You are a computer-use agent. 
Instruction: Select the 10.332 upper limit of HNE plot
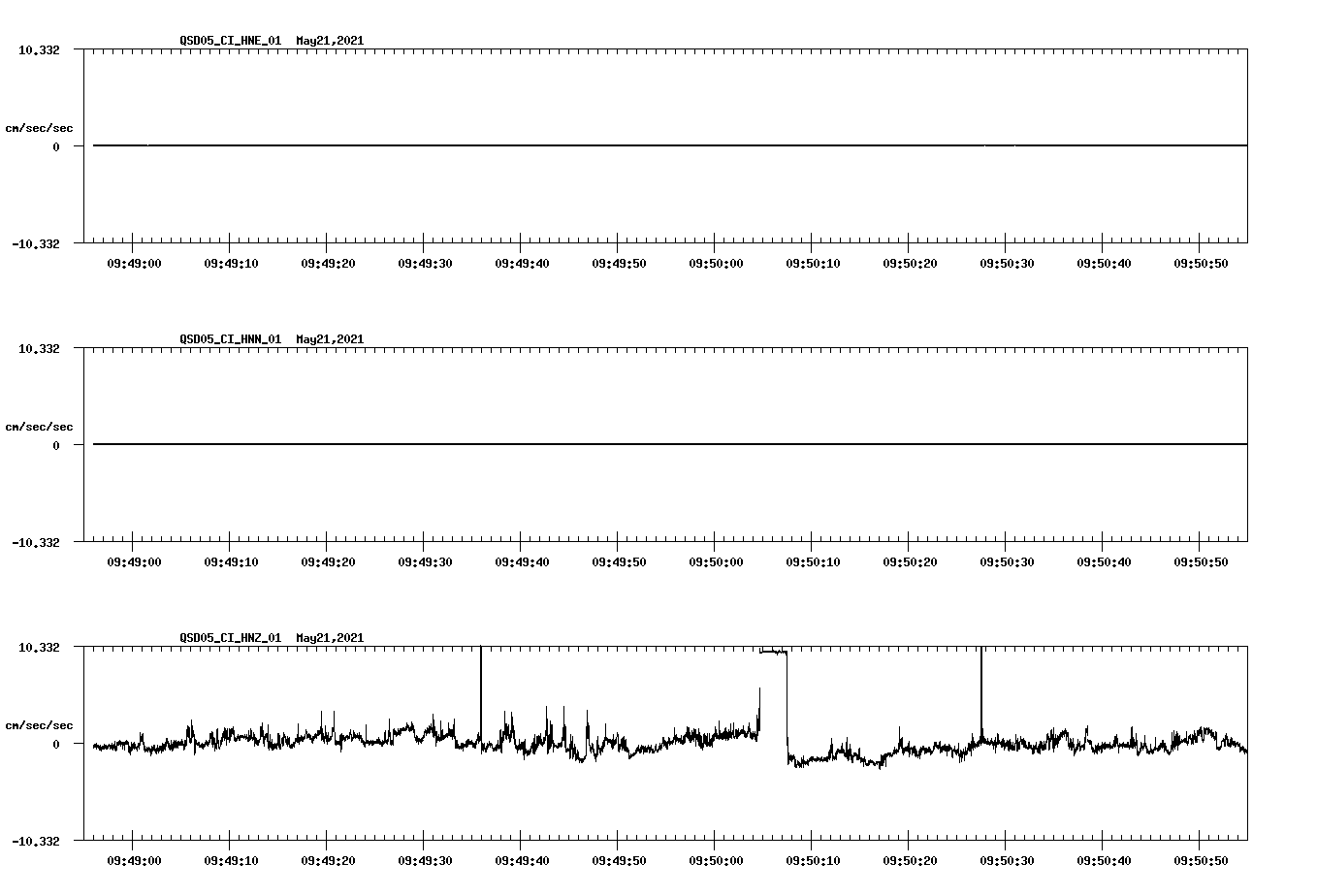click(40, 49)
